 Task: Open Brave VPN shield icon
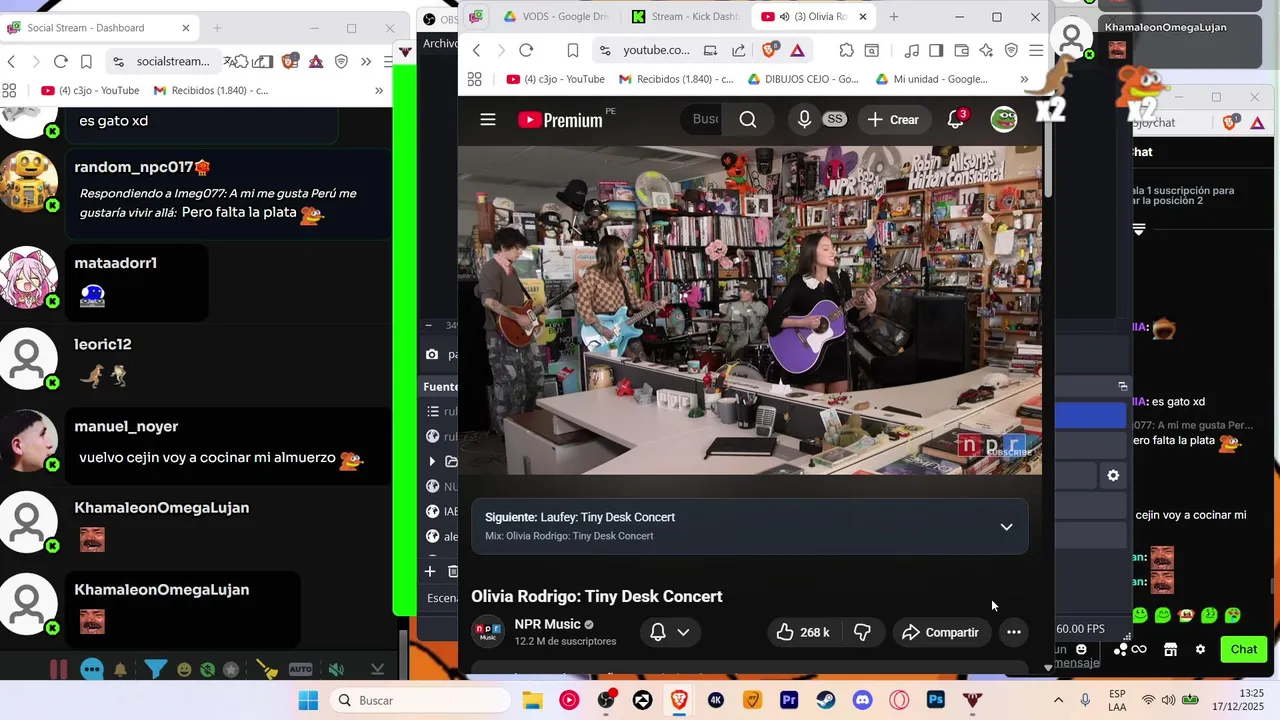click(x=1011, y=50)
